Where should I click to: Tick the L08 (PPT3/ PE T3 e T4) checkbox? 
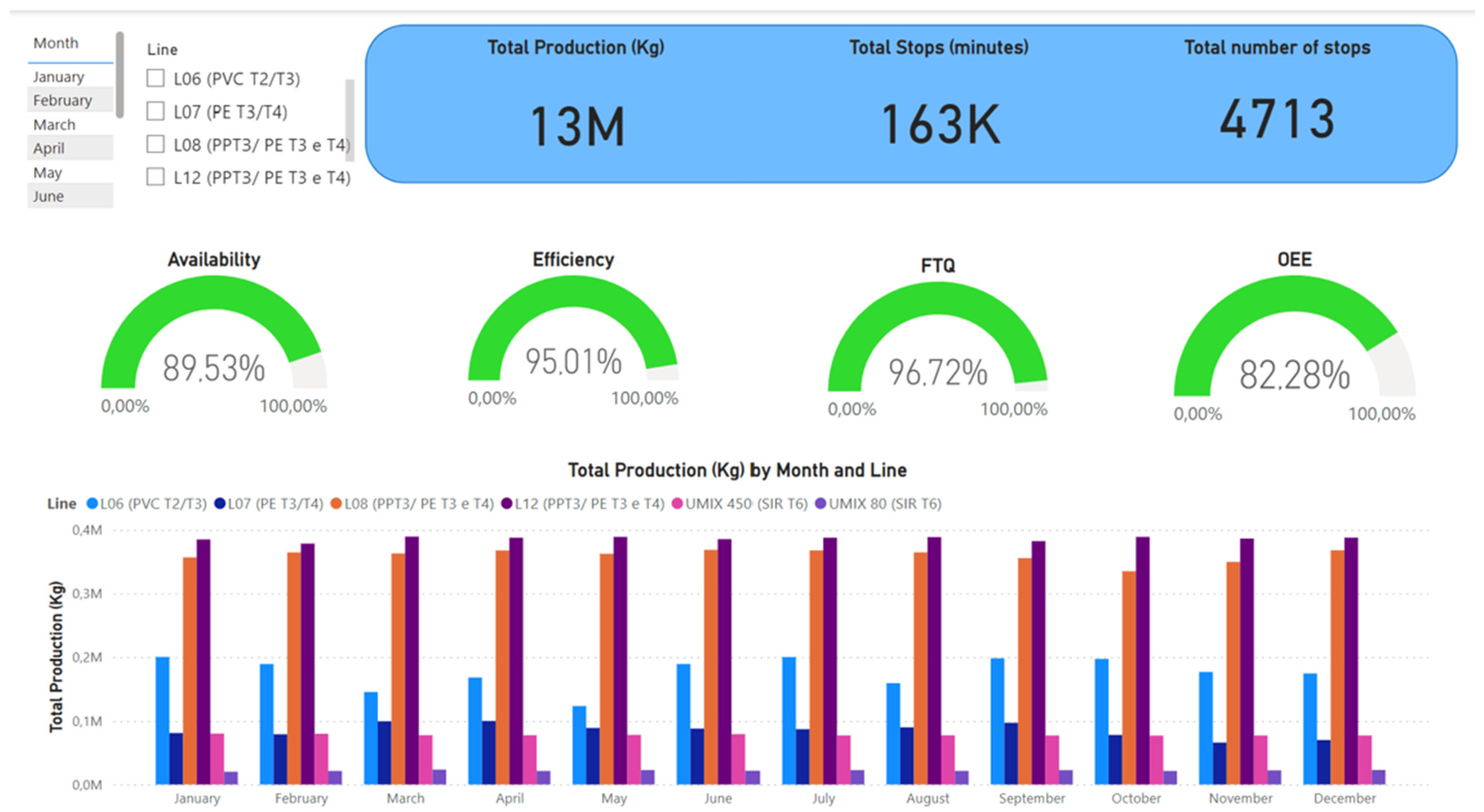tap(155, 144)
